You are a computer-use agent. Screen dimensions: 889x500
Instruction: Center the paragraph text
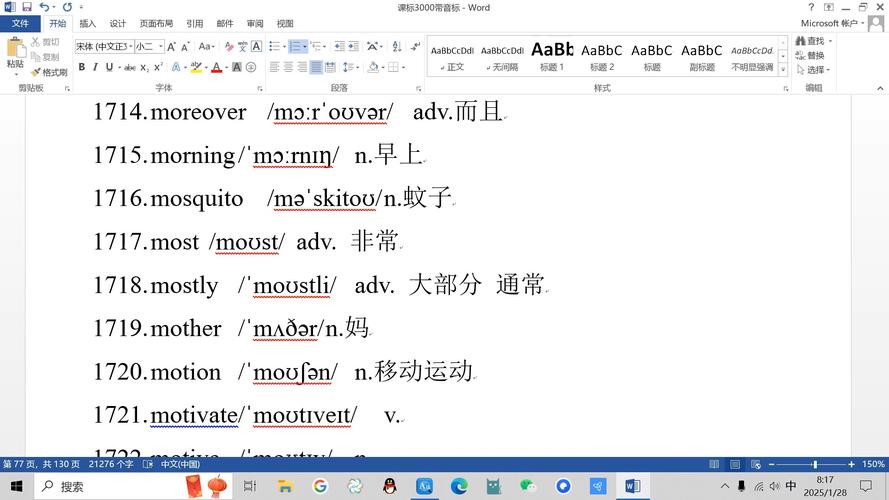[288, 67]
